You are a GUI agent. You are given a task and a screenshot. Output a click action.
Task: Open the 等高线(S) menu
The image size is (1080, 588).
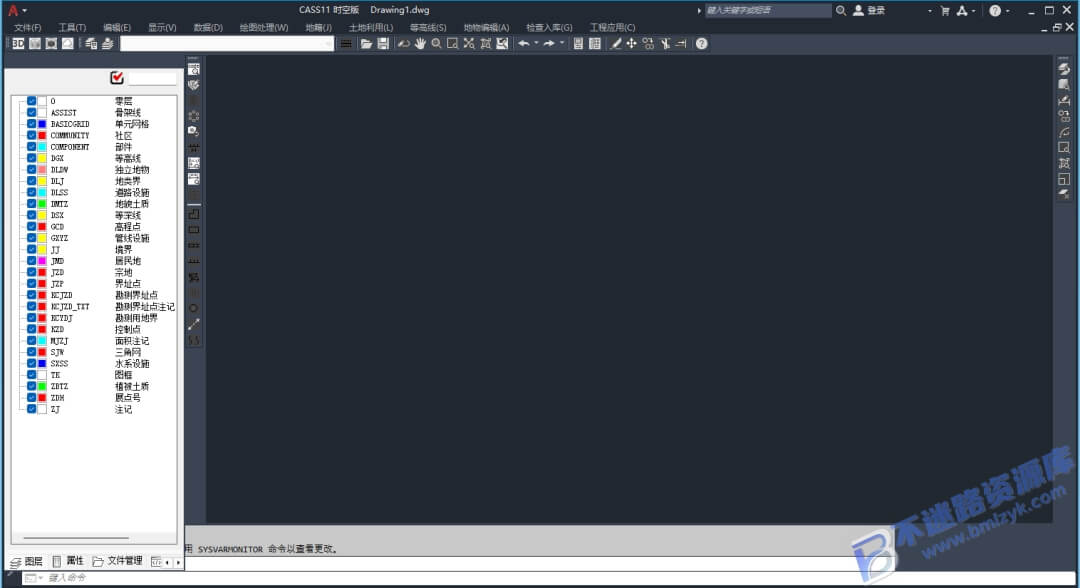(428, 28)
